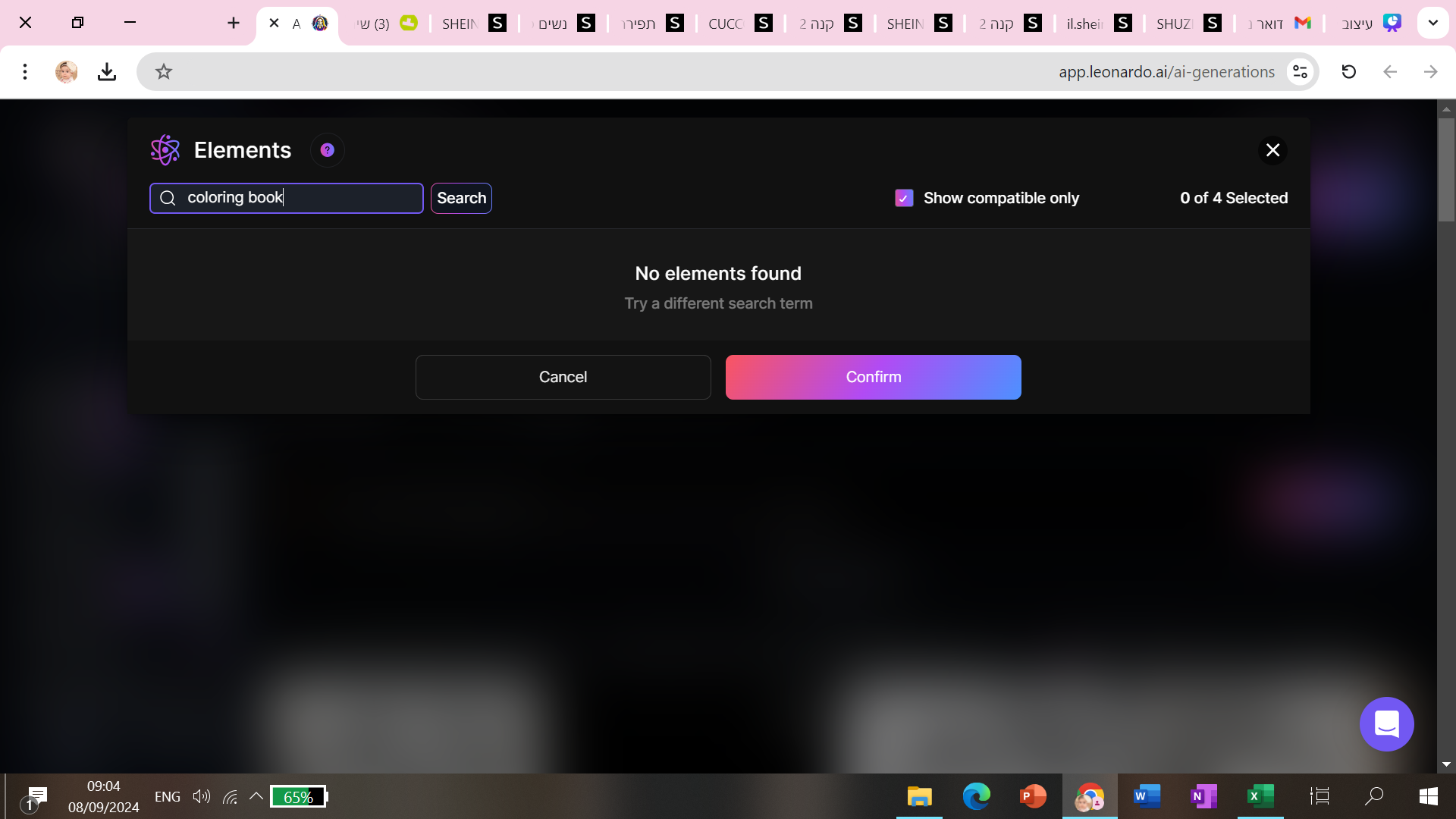Bookmark page with the star icon
The image size is (1456, 819).
coord(164,72)
